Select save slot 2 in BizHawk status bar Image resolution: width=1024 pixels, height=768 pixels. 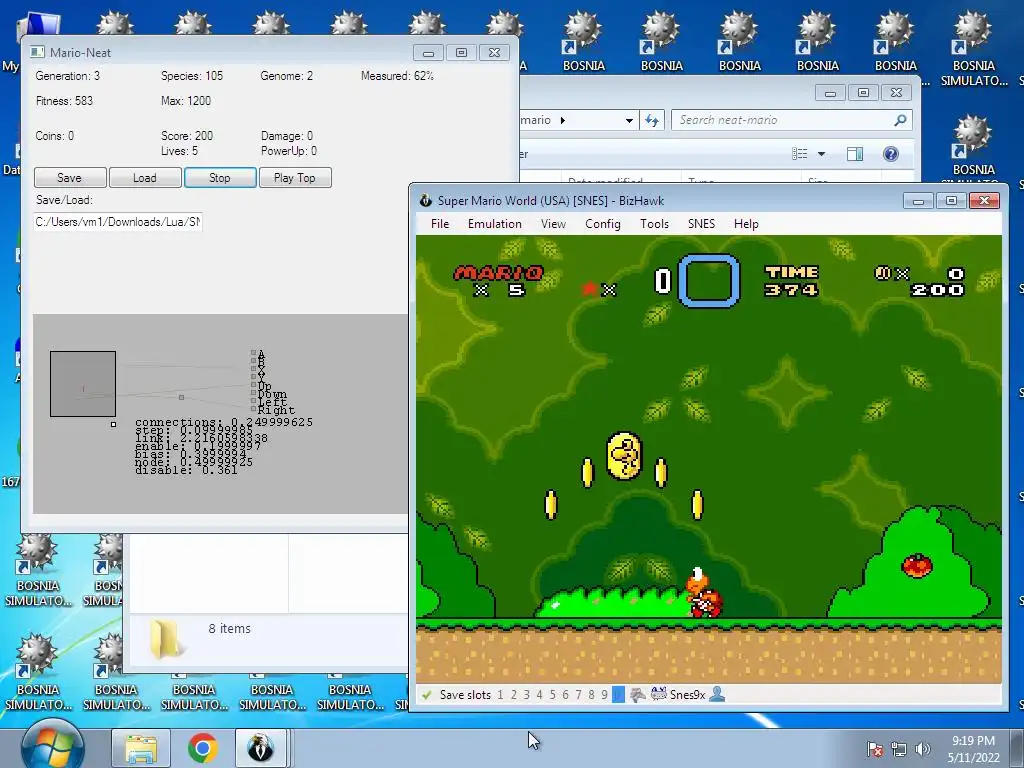[x=513, y=695]
